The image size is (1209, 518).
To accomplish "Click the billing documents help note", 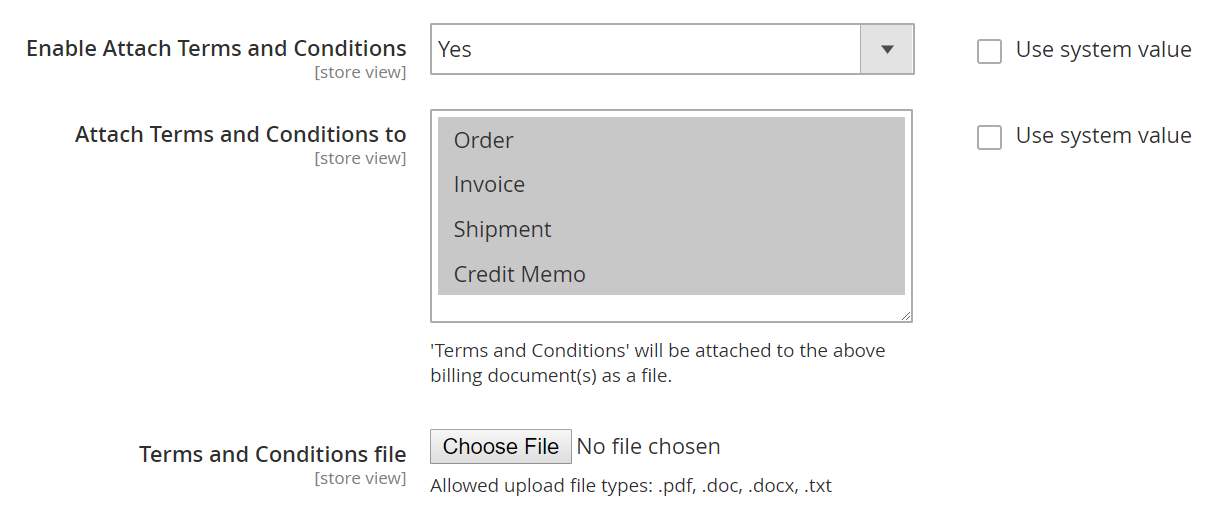I will pyautogui.click(x=657, y=363).
